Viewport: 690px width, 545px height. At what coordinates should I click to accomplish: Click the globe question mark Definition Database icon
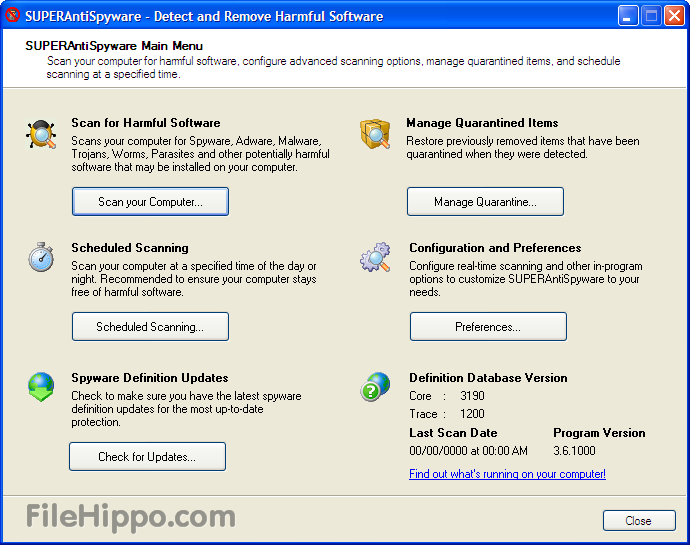click(375, 387)
